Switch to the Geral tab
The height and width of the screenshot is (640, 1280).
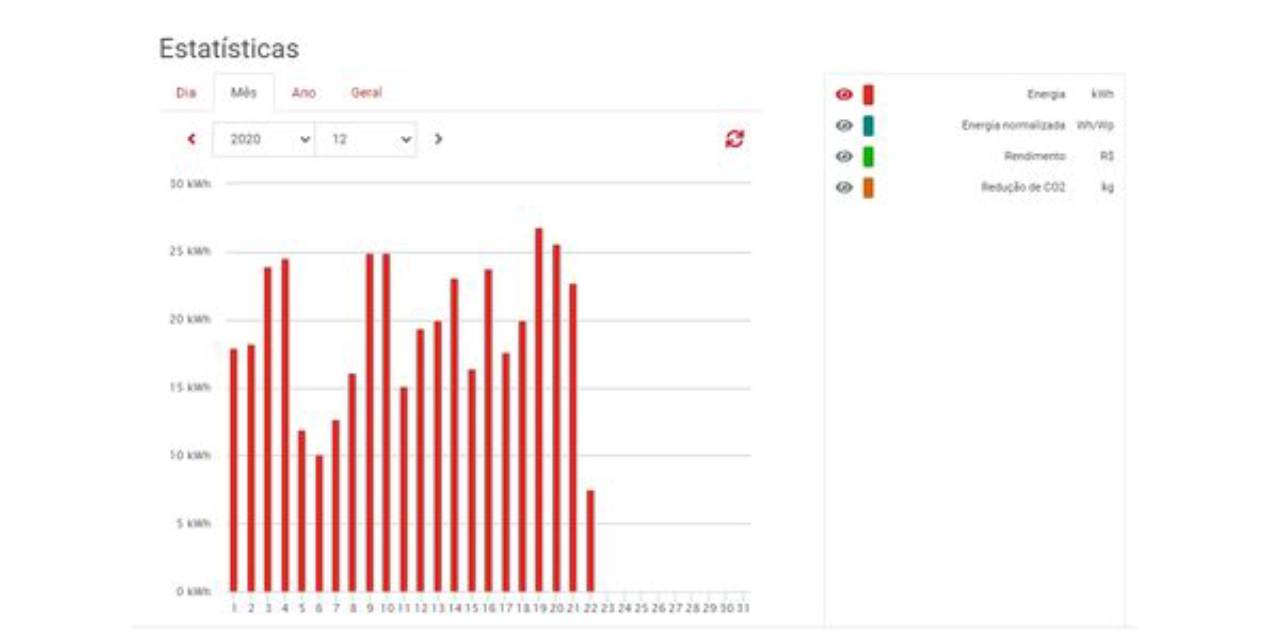coord(366,93)
